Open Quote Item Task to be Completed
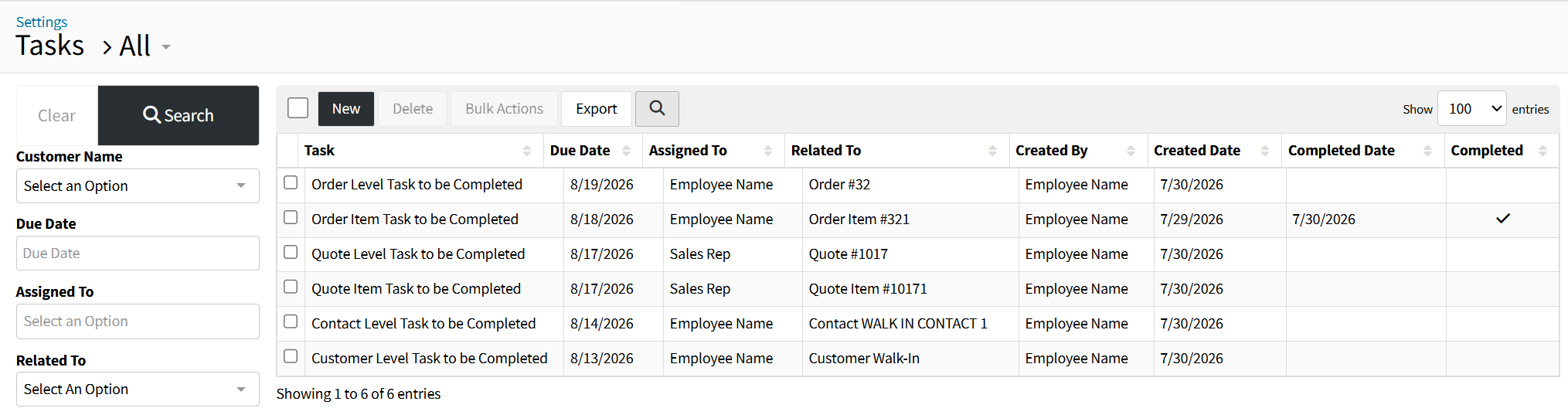The height and width of the screenshot is (415, 1568). click(x=417, y=289)
